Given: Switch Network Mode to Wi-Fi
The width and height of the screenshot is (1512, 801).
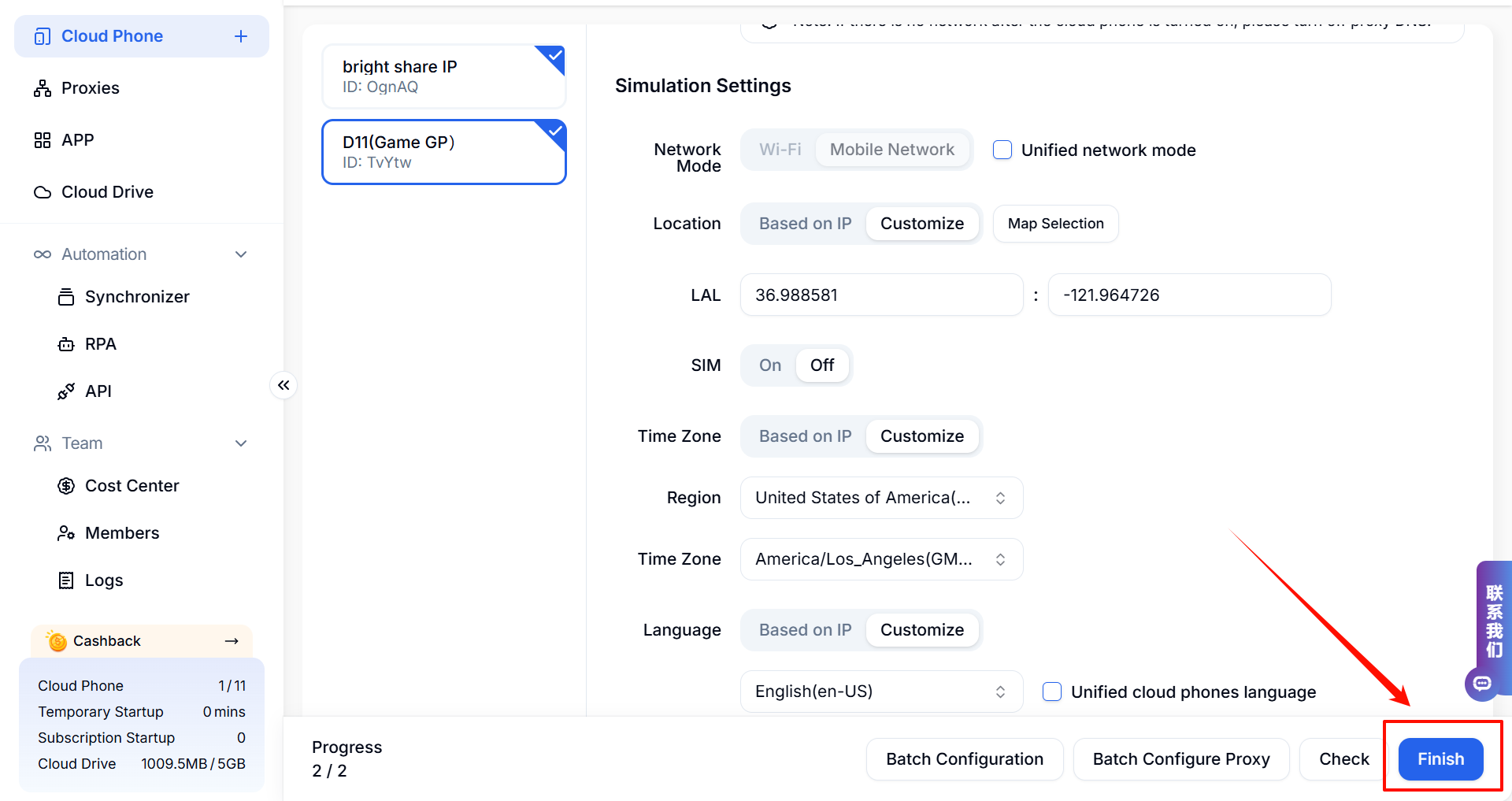Looking at the screenshot, I should [780, 150].
